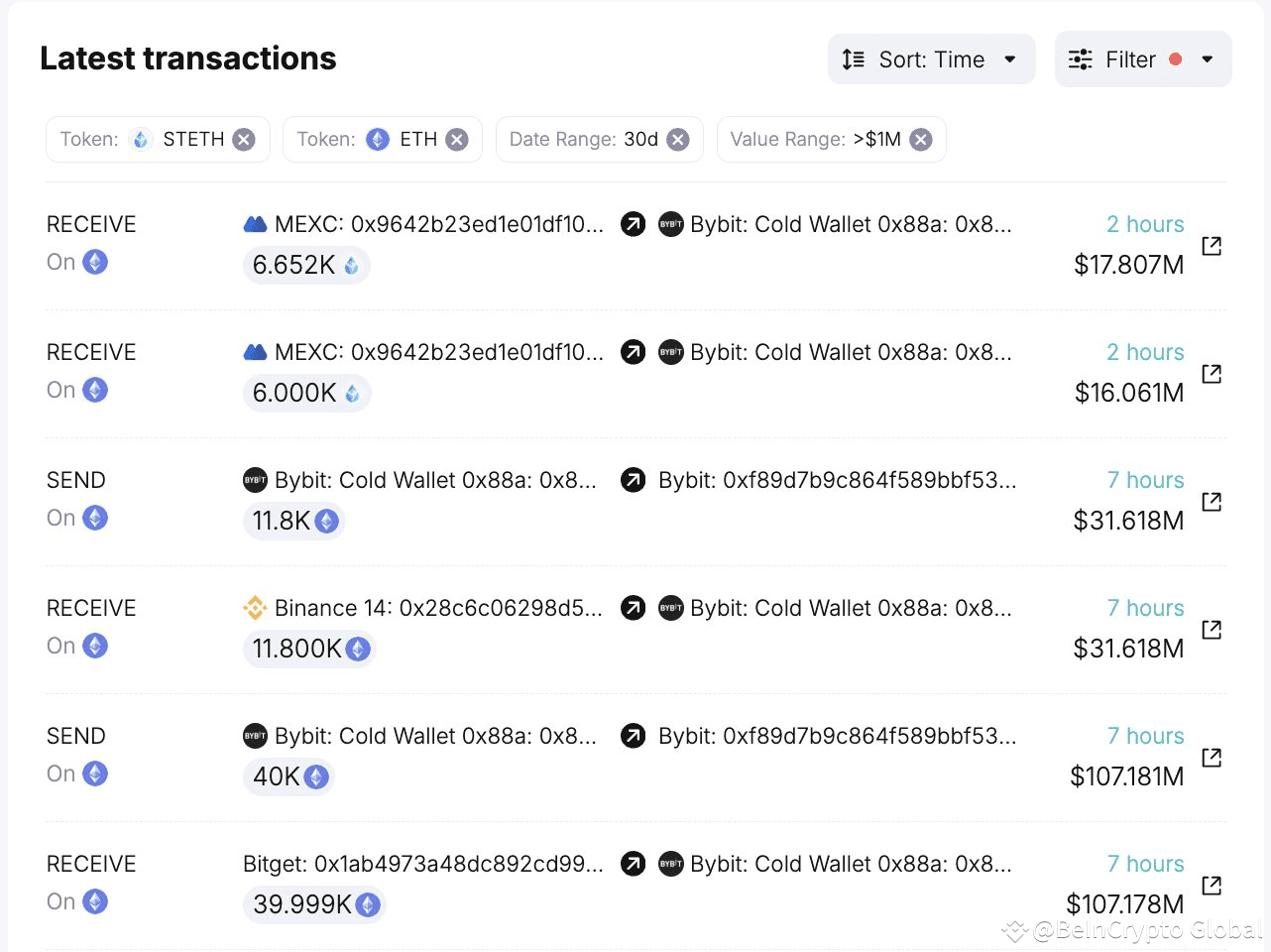Clear the Date Range 30d filter
Screen dimensions: 1271x952
coord(677,139)
